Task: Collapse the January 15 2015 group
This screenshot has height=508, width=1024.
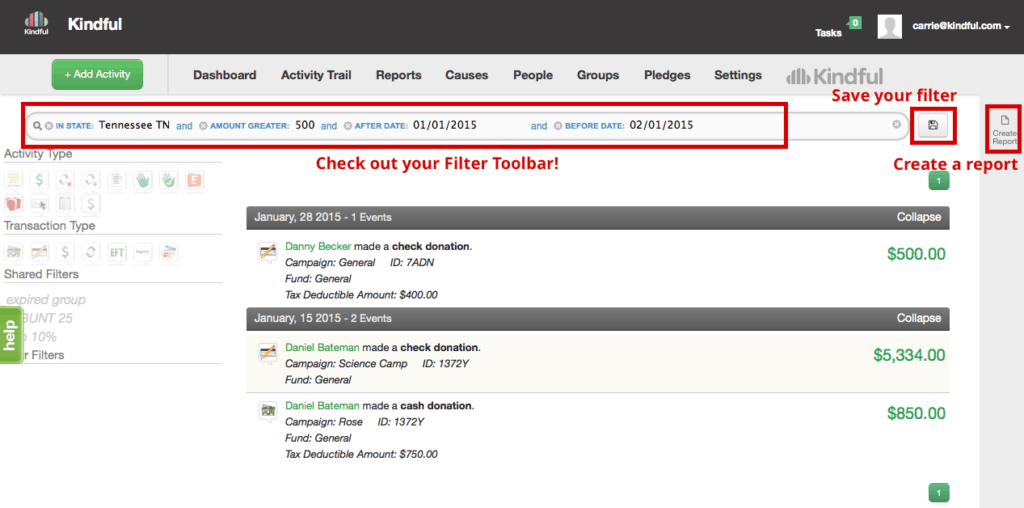Action: point(919,319)
